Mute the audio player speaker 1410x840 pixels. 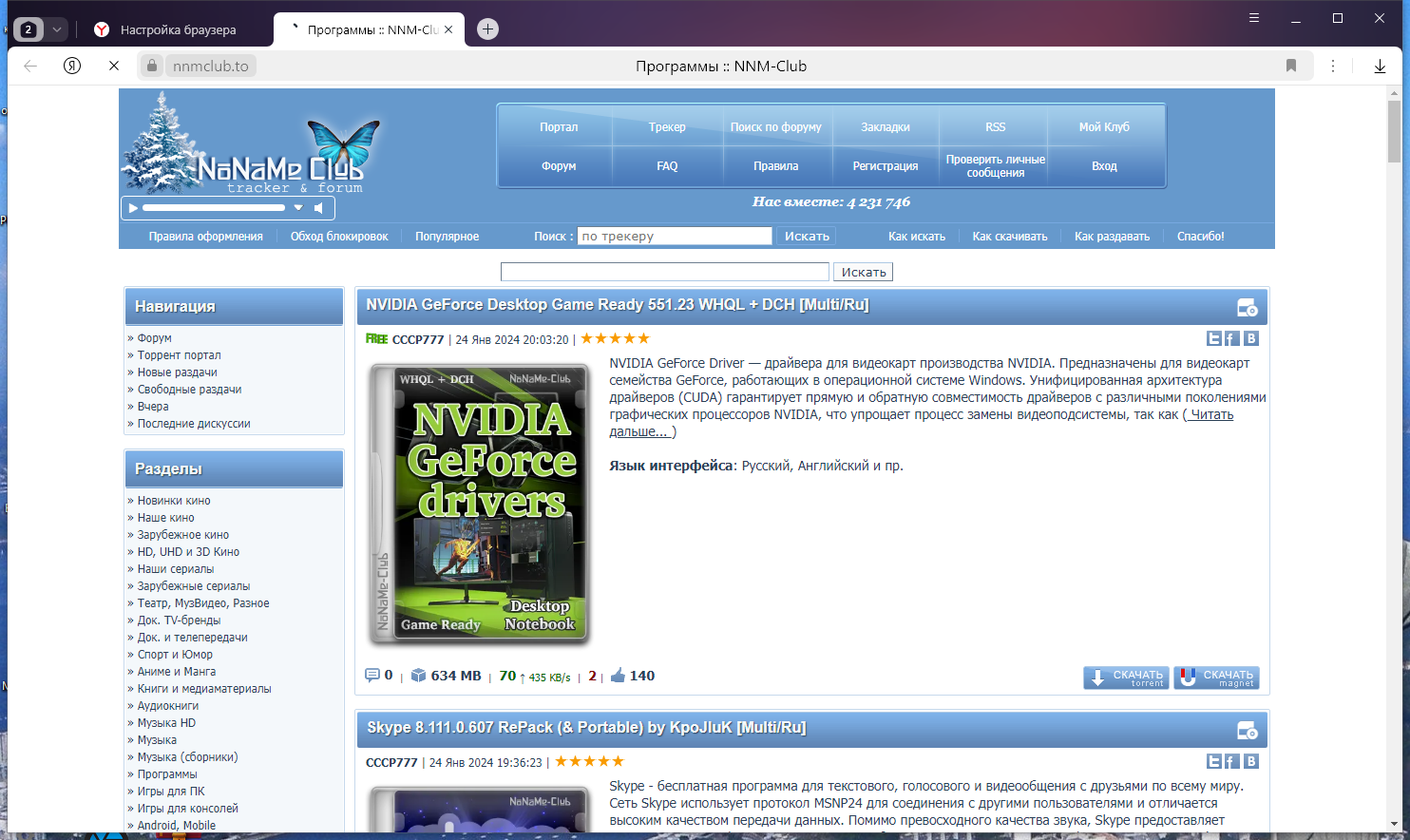click(x=319, y=207)
